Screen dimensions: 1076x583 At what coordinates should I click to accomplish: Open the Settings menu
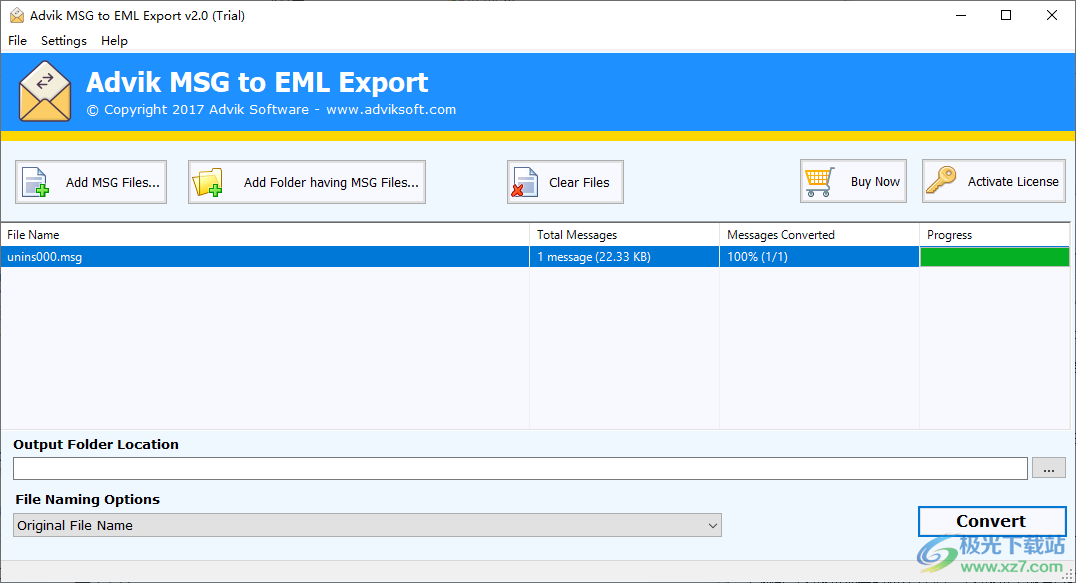(63, 40)
